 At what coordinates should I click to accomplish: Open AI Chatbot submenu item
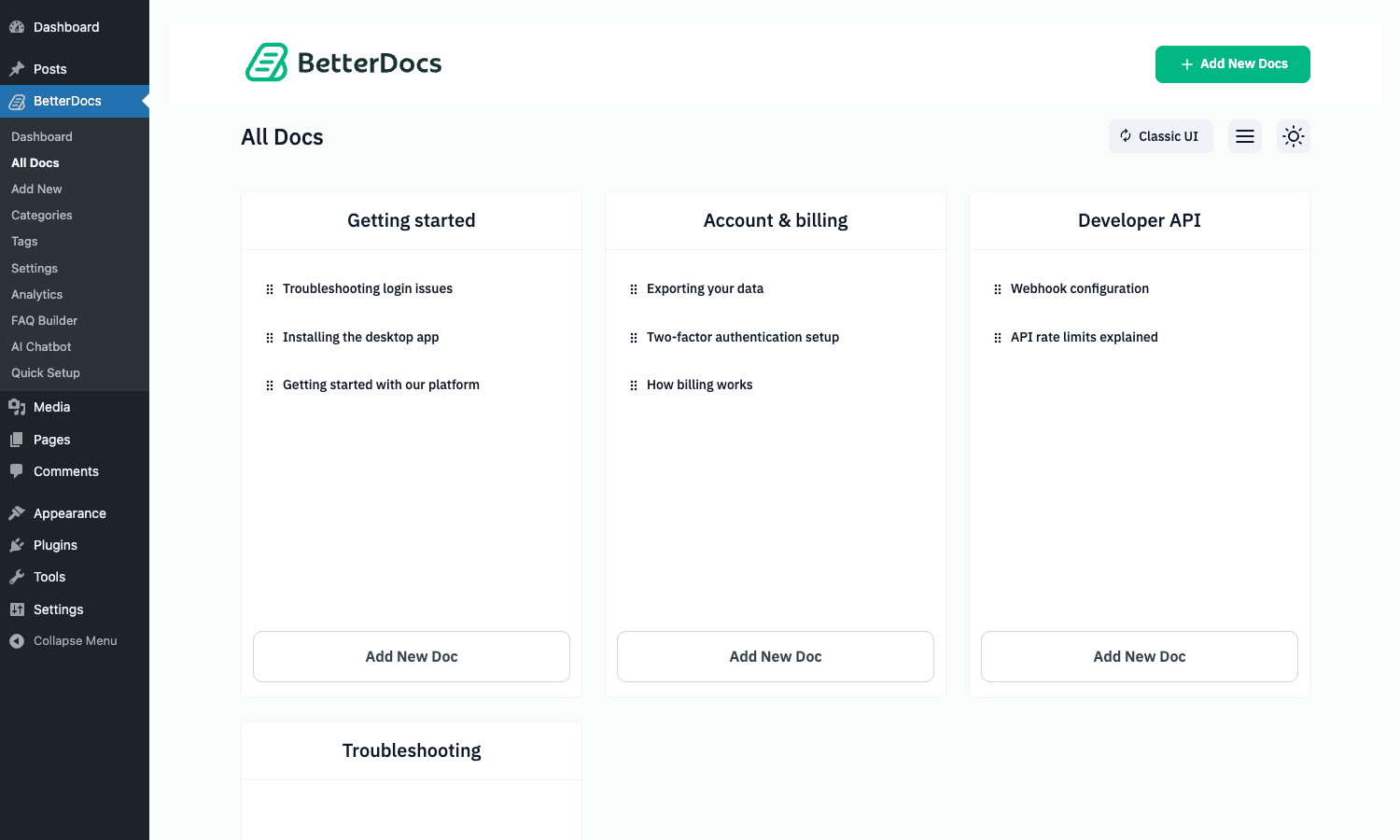point(41,346)
